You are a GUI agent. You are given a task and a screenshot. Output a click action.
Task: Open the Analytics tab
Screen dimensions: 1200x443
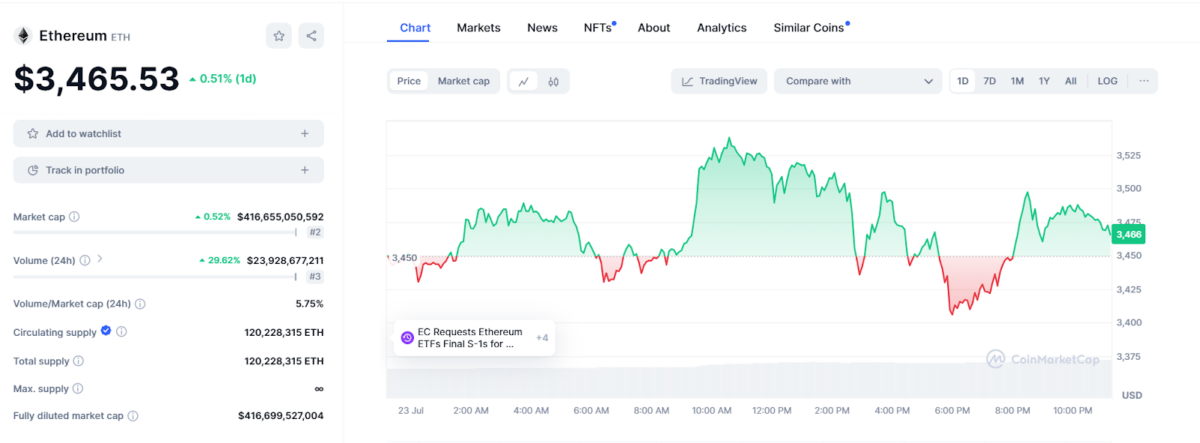coord(722,28)
